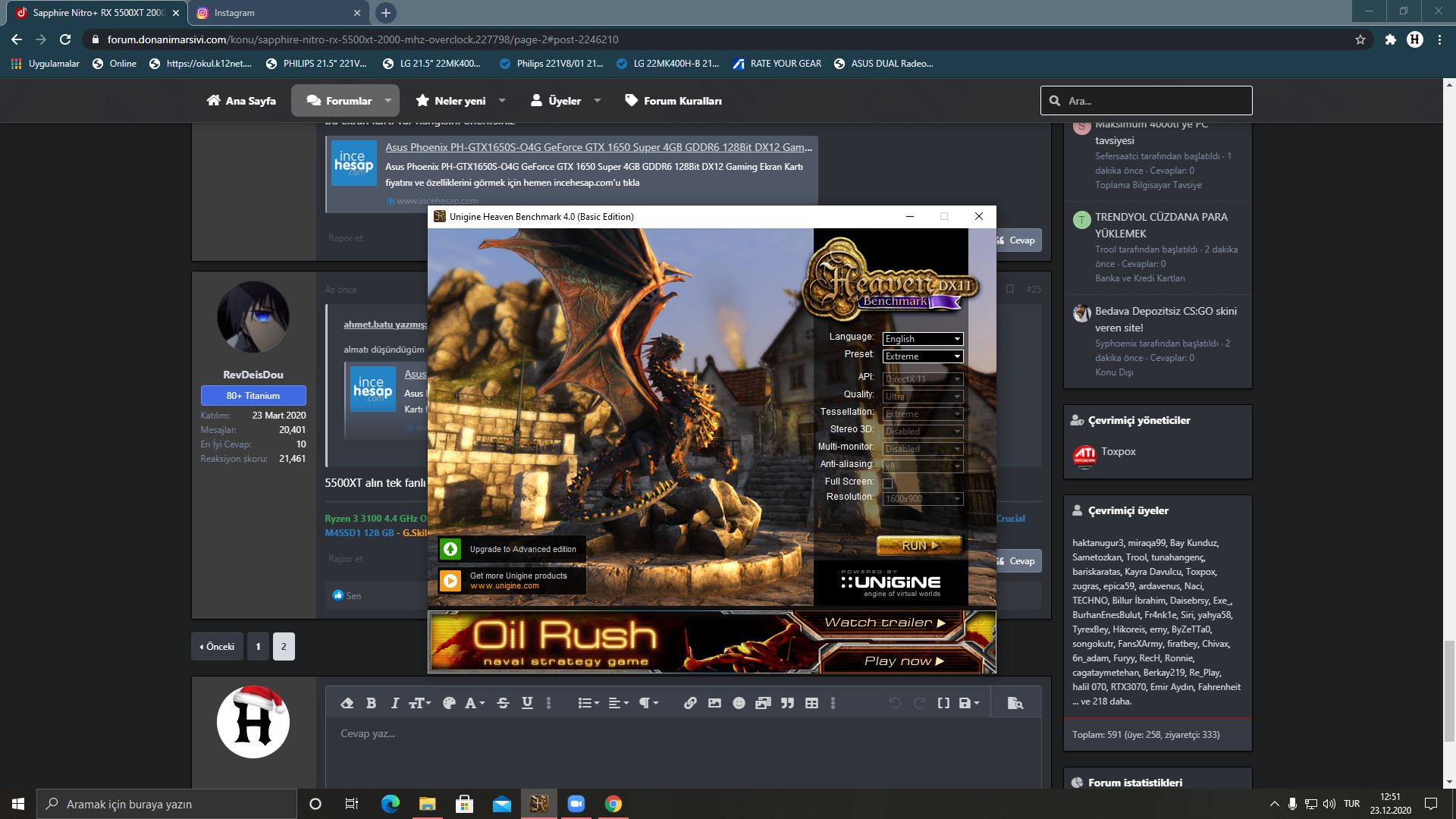
Task: Toggle bold formatting in the reply editor
Action: [x=371, y=703]
